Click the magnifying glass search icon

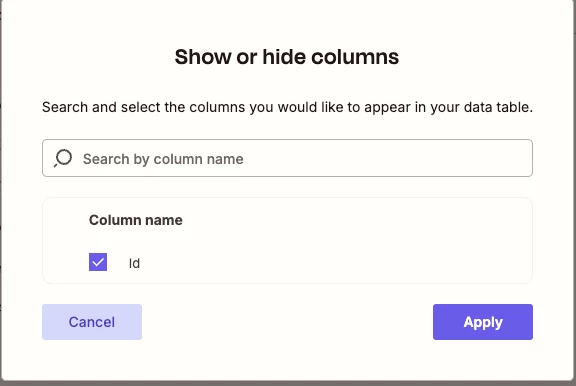(63, 158)
